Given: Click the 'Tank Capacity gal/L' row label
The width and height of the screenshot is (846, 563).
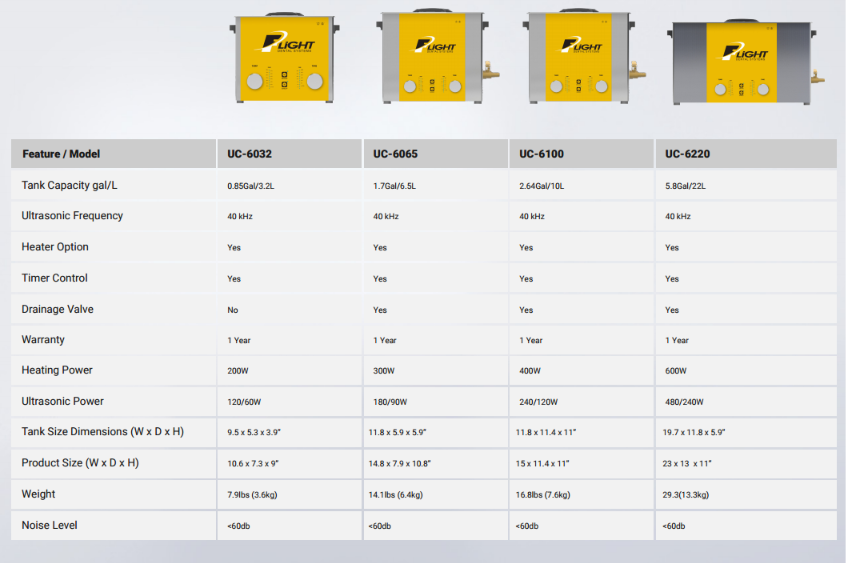Looking at the screenshot, I should [69, 185].
